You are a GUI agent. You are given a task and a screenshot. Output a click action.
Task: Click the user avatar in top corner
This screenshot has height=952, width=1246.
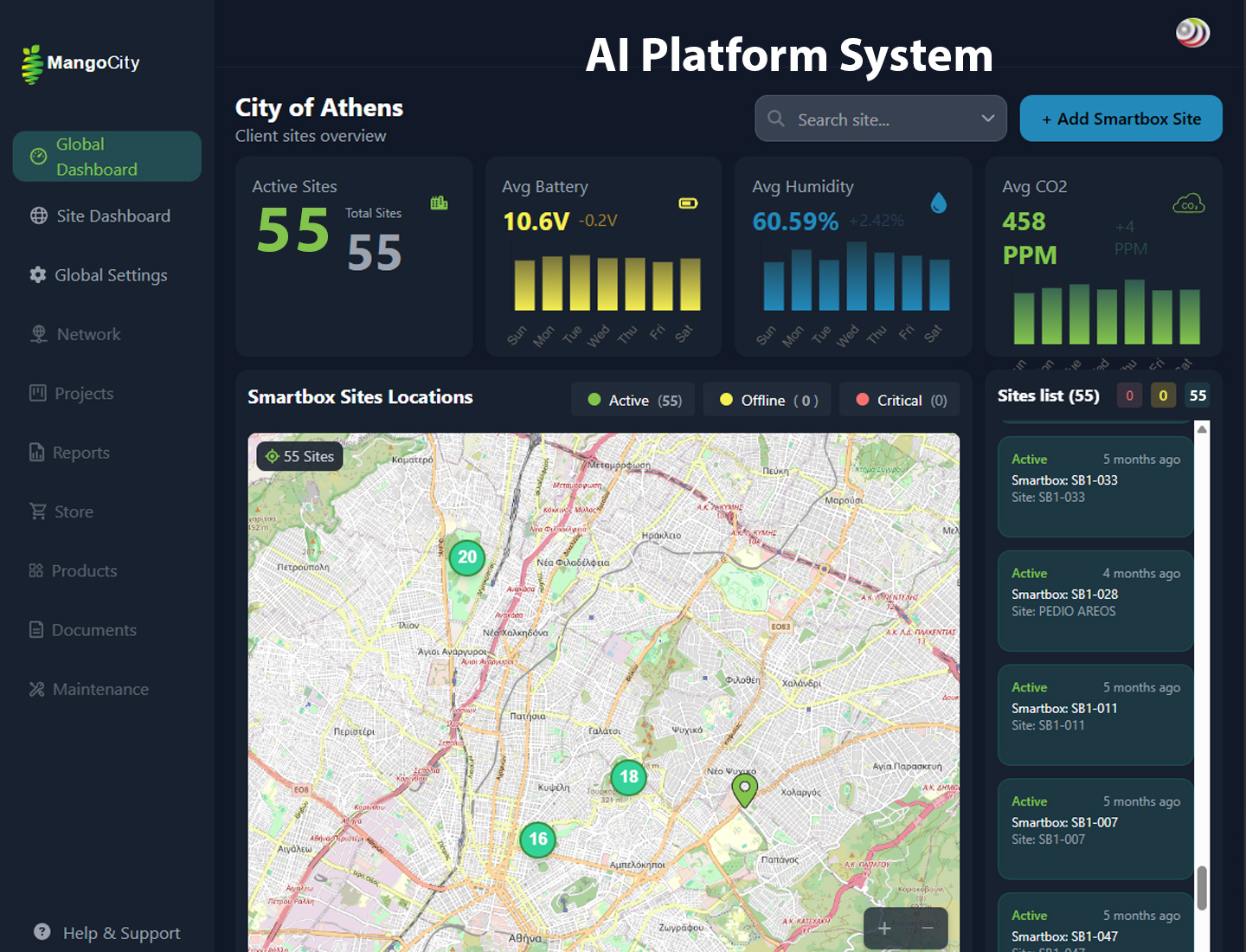(1191, 33)
